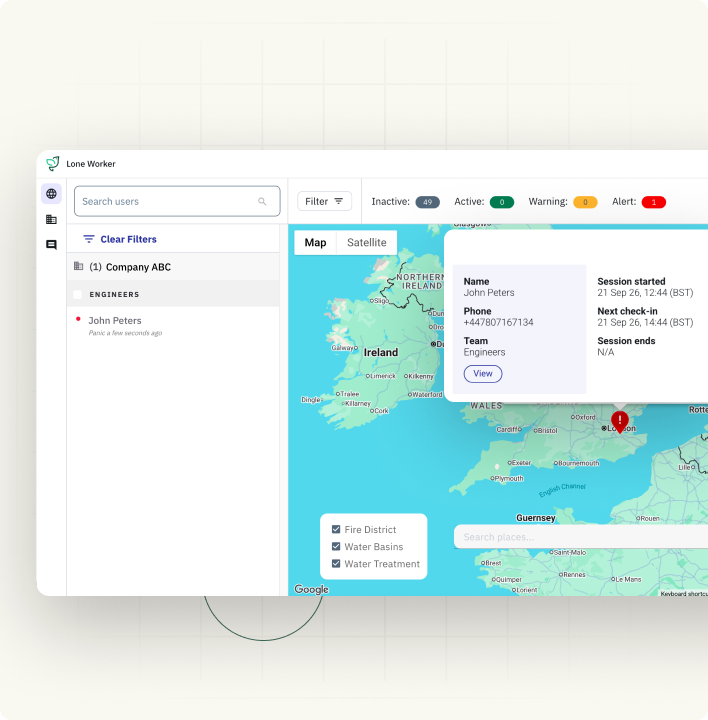708x720 pixels.
Task: Focus the Search users field
Action: coord(177,201)
